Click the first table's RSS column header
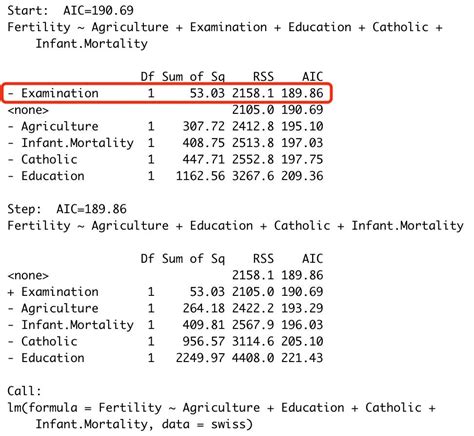 [263, 77]
